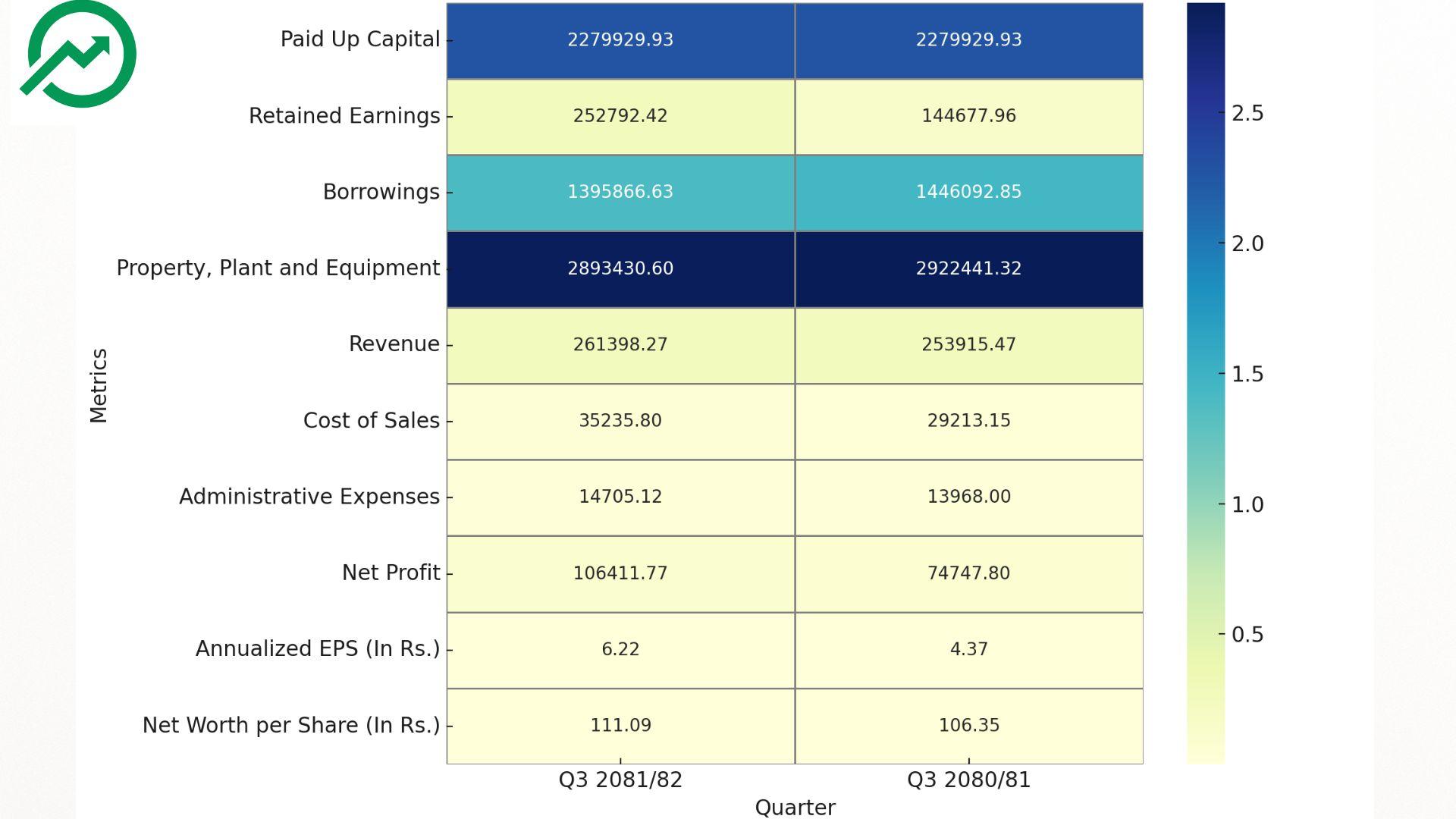The image size is (1456, 819).
Task: Click the Net Worth per Share 106.35 cell
Action: [x=968, y=726]
